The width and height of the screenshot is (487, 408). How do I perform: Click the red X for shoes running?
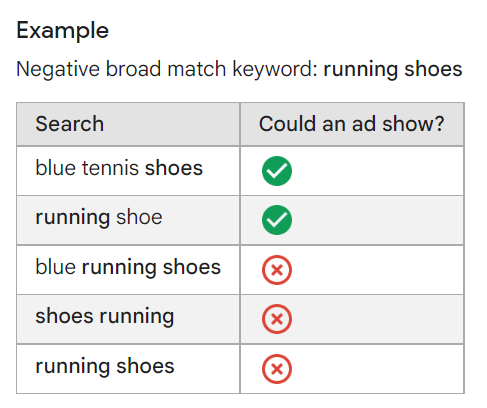click(277, 319)
